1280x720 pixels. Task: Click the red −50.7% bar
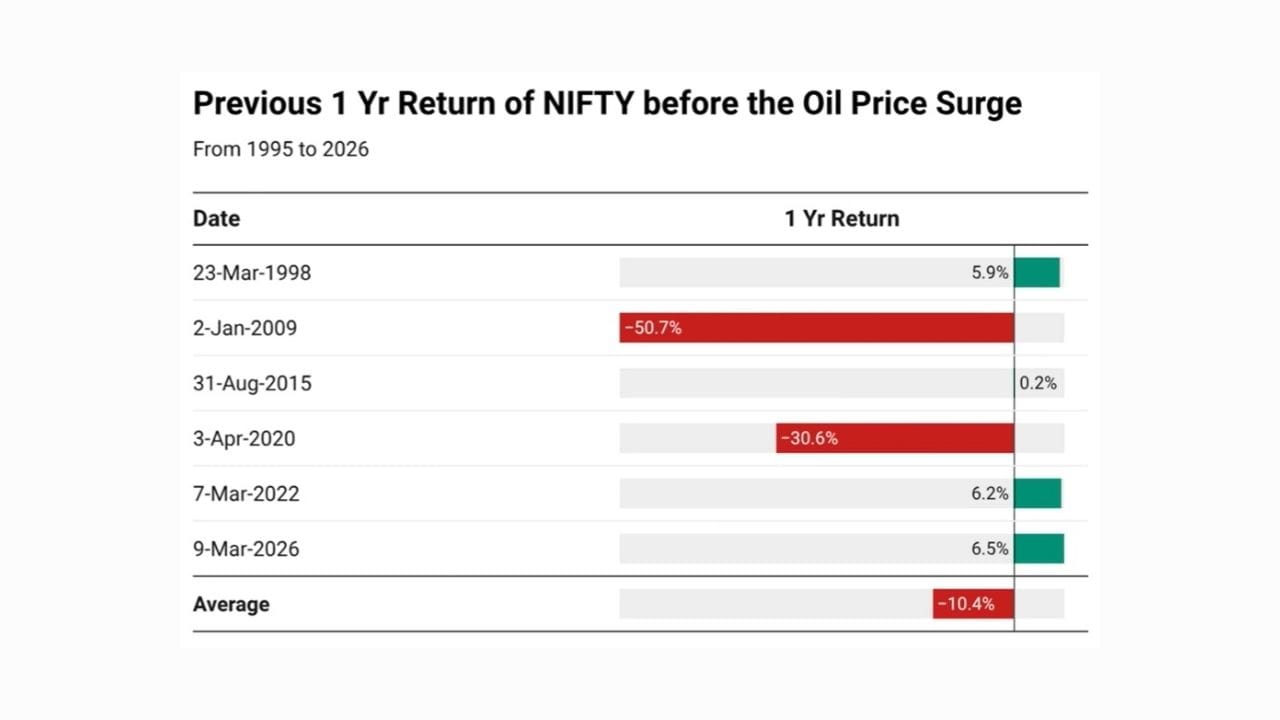tap(816, 328)
